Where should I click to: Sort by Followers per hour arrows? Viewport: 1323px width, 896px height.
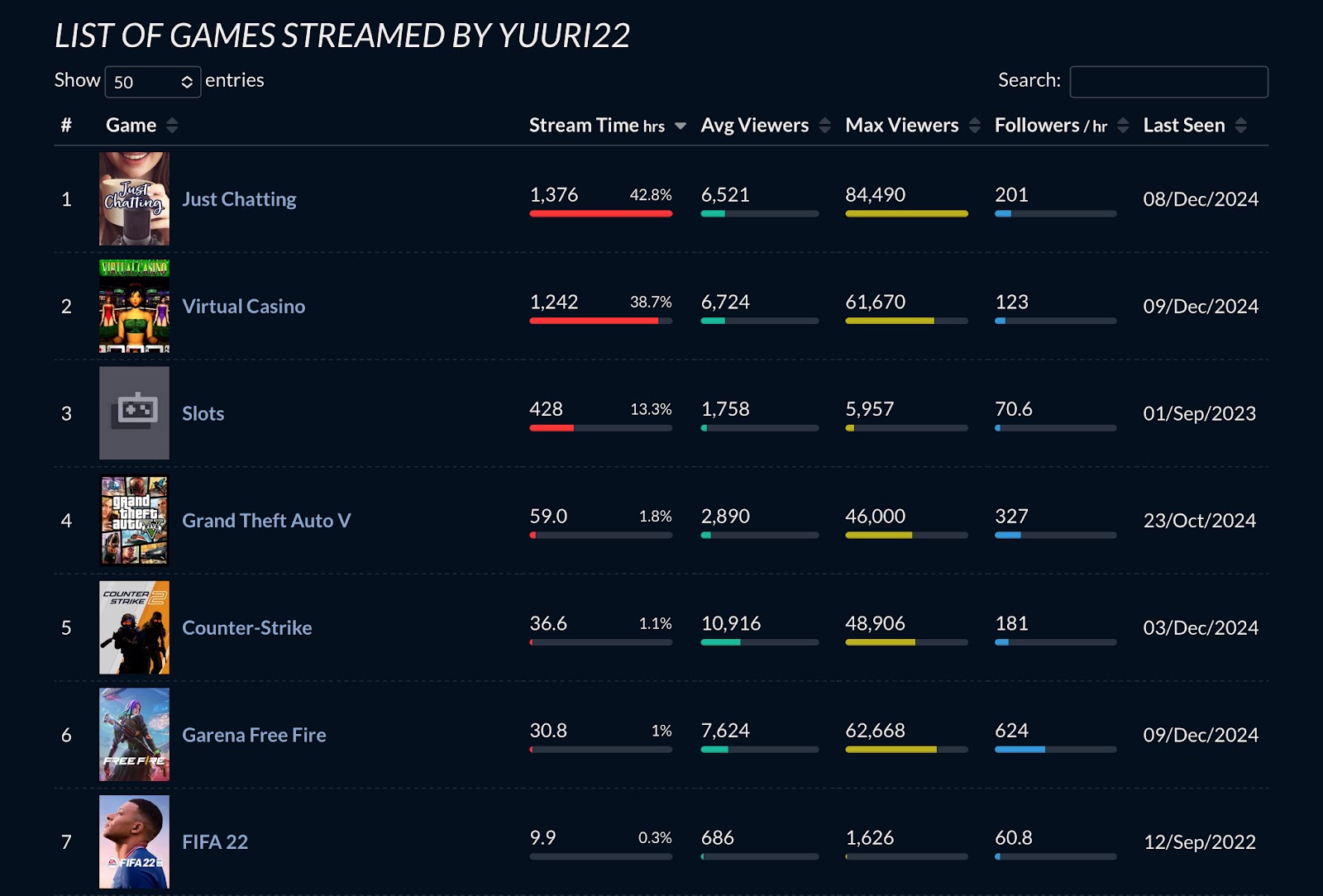click(1123, 126)
